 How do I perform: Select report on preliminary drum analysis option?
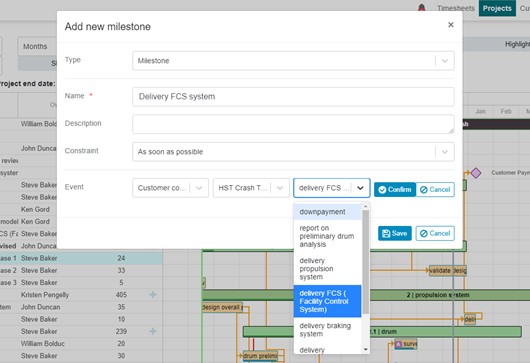coord(328,236)
